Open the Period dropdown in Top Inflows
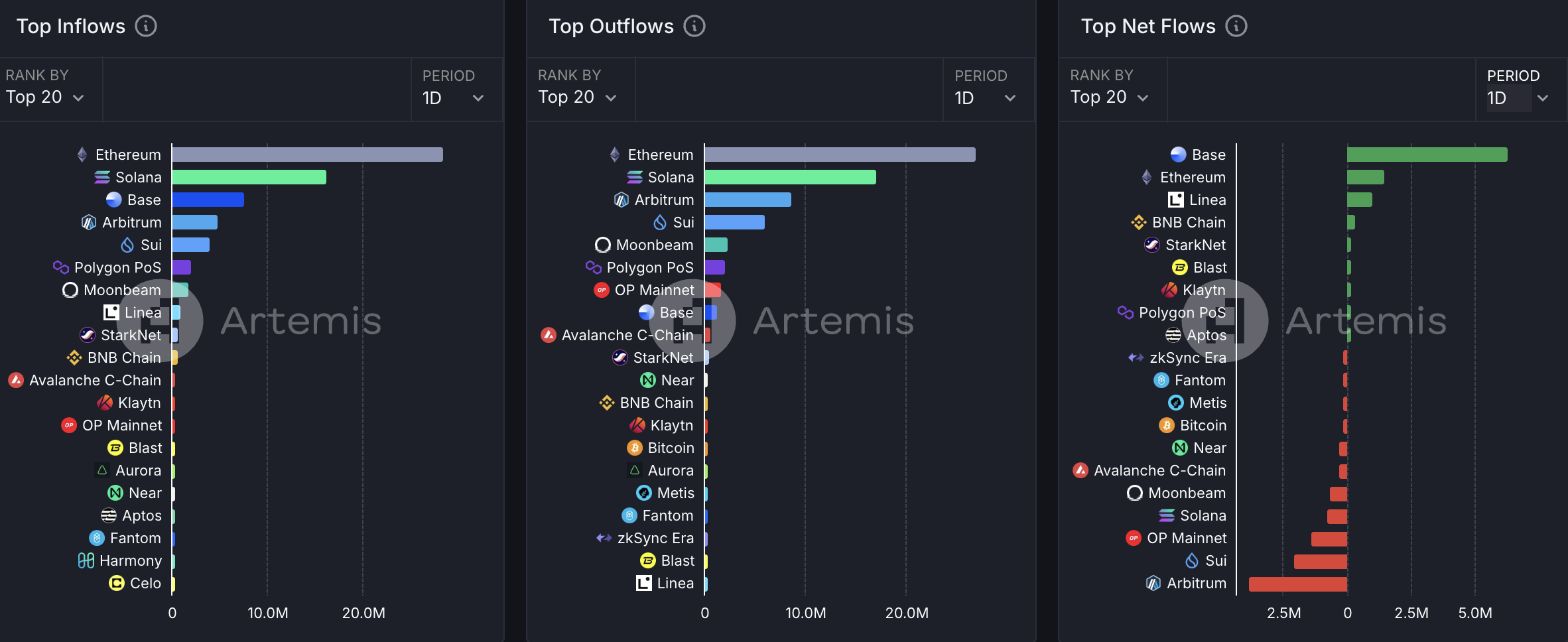 (453, 98)
